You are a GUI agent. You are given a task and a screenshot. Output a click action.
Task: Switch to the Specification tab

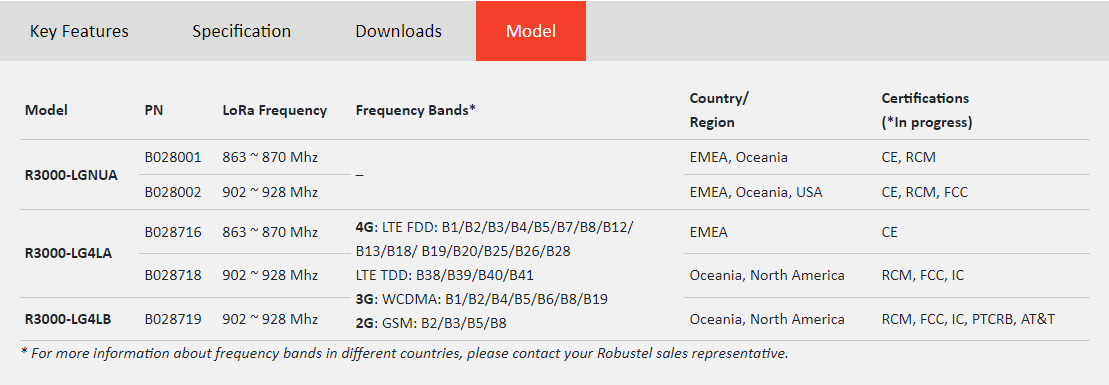coord(241,31)
